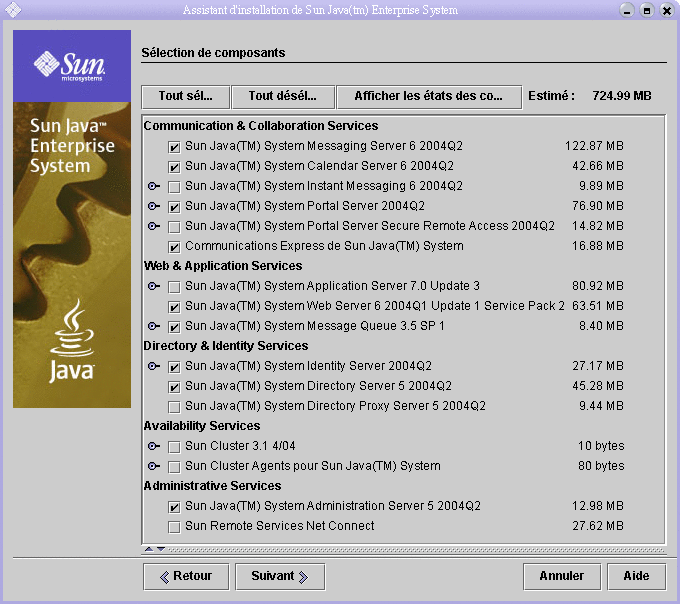Click the up arrow on panel divider
Viewport: 680px width, 604px height.
(x=149, y=549)
